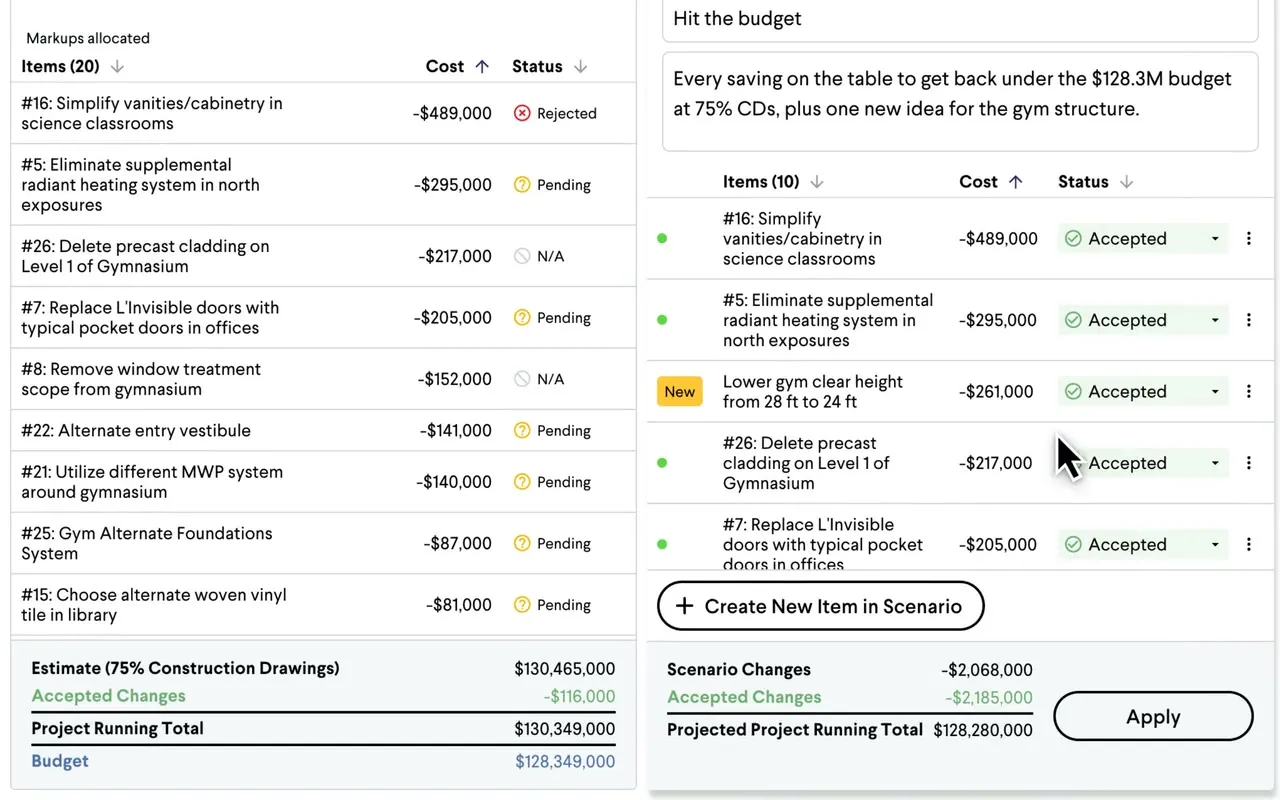Select row #22: Alternate entry vestibule
The height and width of the screenshot is (800, 1280).
pyautogui.click(x=323, y=431)
